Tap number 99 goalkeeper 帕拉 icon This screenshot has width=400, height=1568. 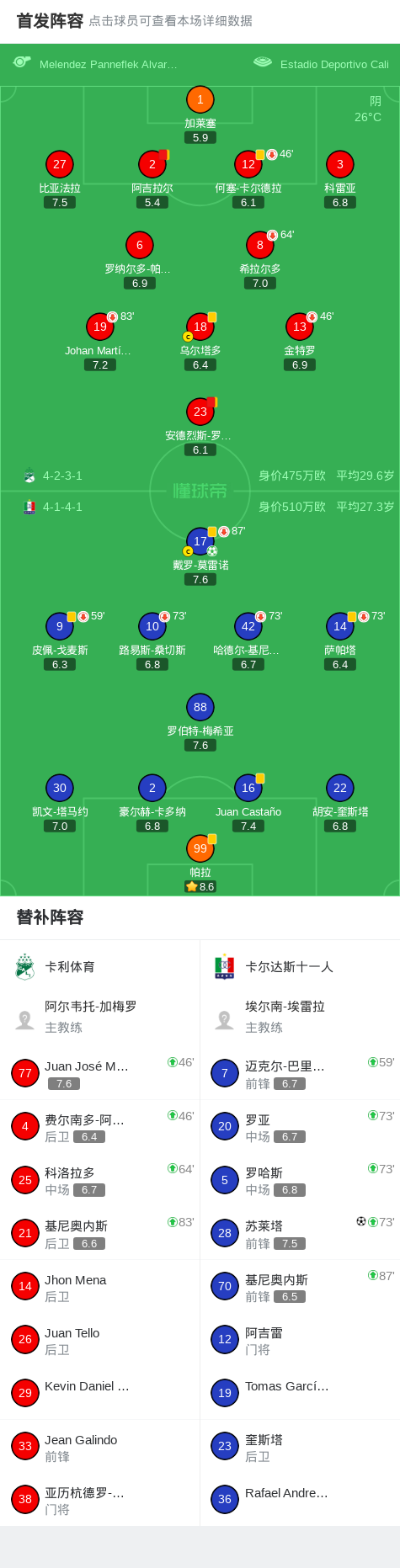[200, 848]
